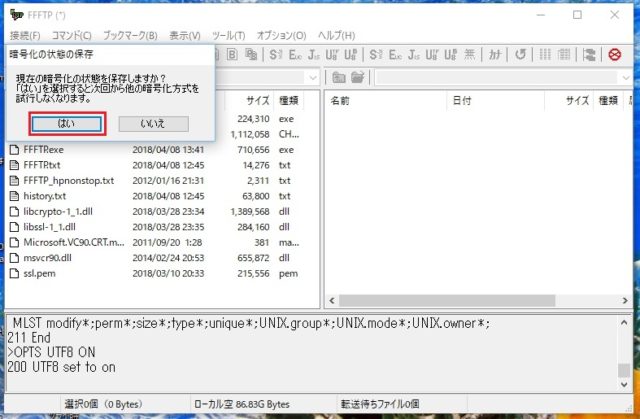Click the folder sync icon beside abort
Viewport: 640px width, 419px height.
[x=589, y=55]
